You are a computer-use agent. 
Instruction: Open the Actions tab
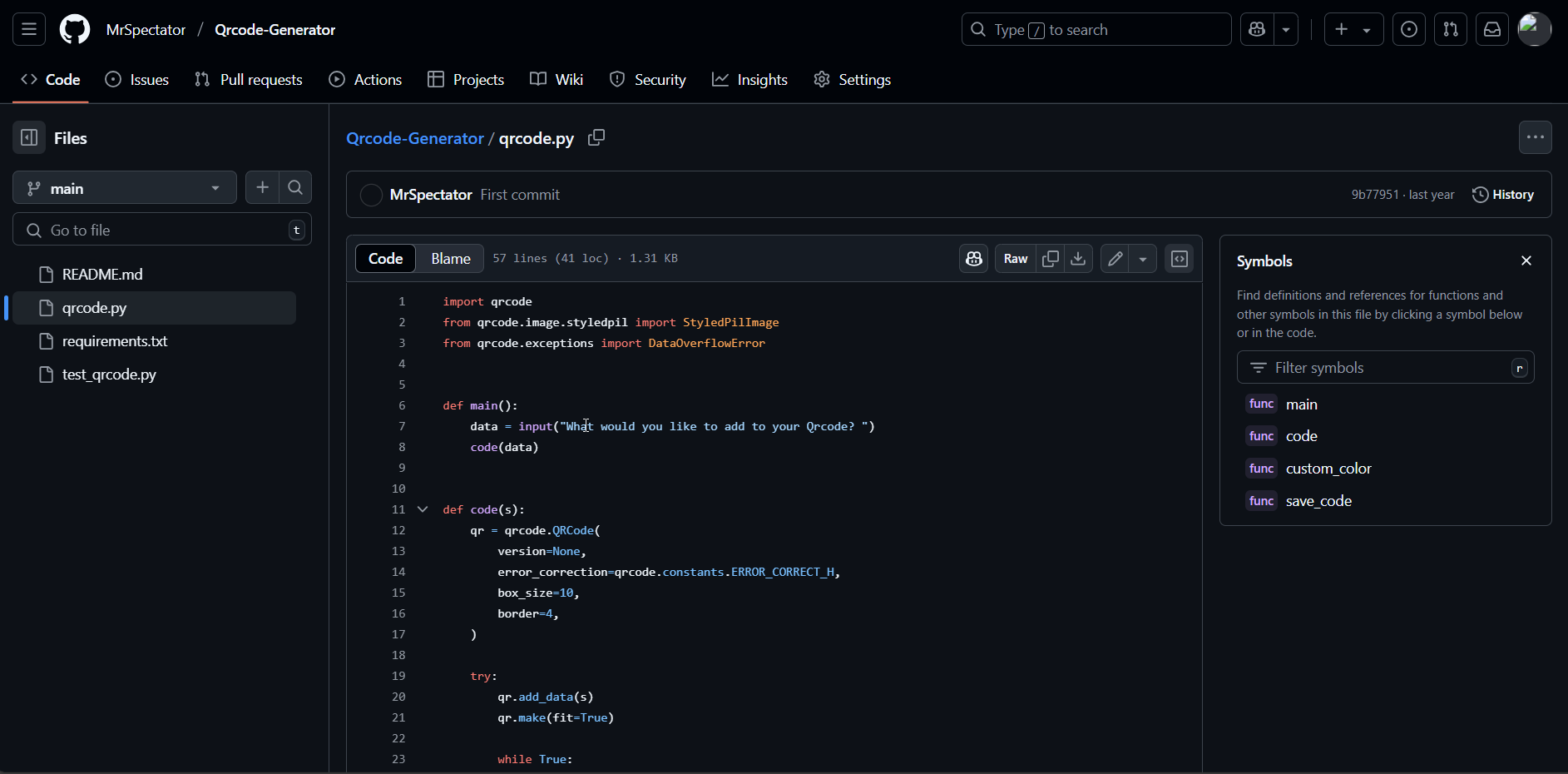(365, 80)
